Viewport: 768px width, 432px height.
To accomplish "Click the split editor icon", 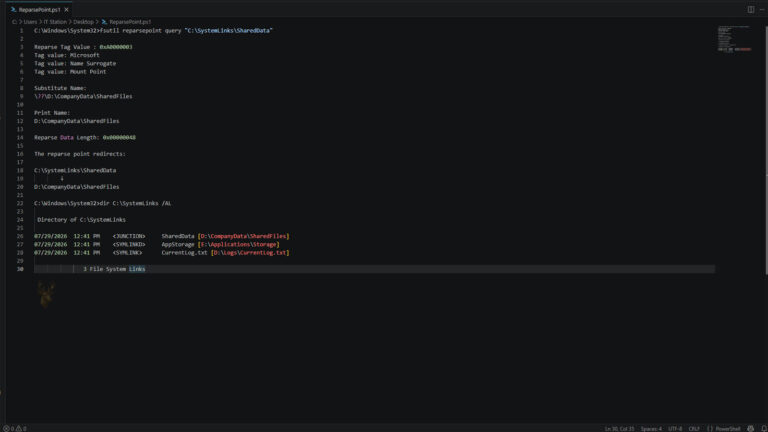I will coord(750,9).
